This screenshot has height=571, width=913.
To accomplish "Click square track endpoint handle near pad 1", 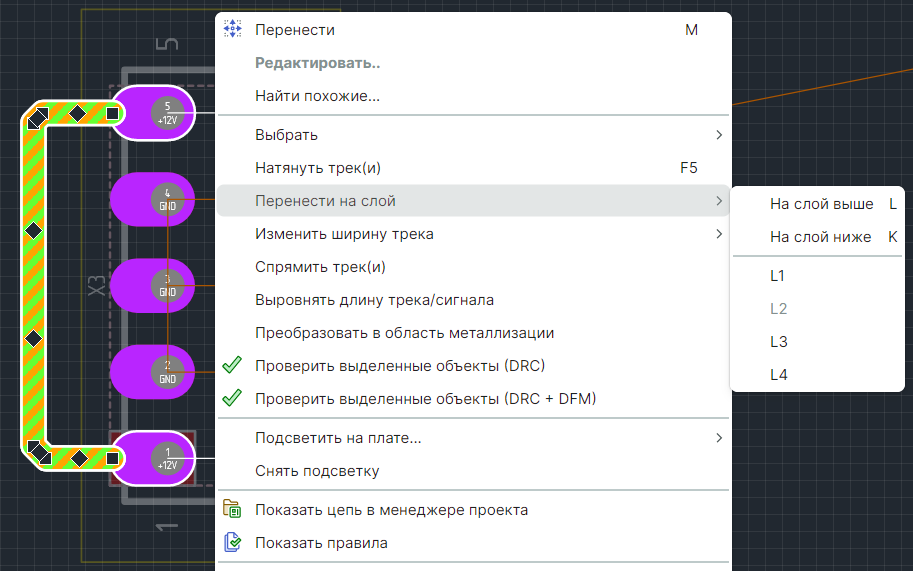I will [112, 459].
